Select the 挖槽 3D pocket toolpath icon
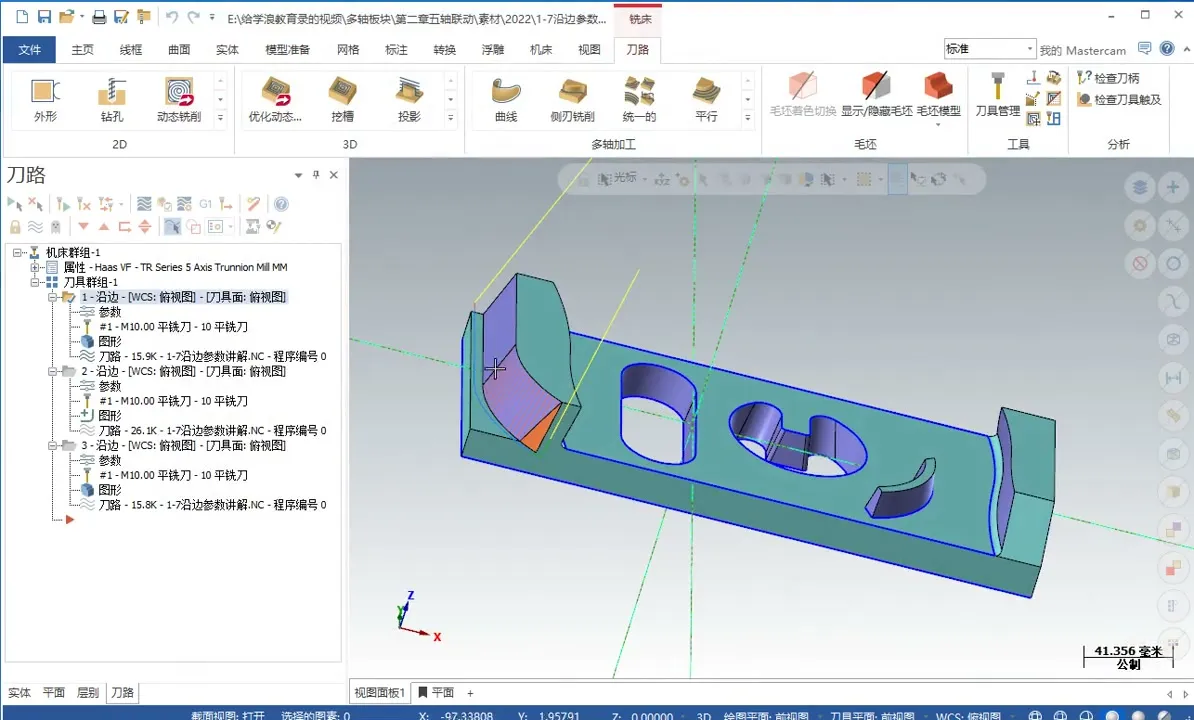 point(343,98)
